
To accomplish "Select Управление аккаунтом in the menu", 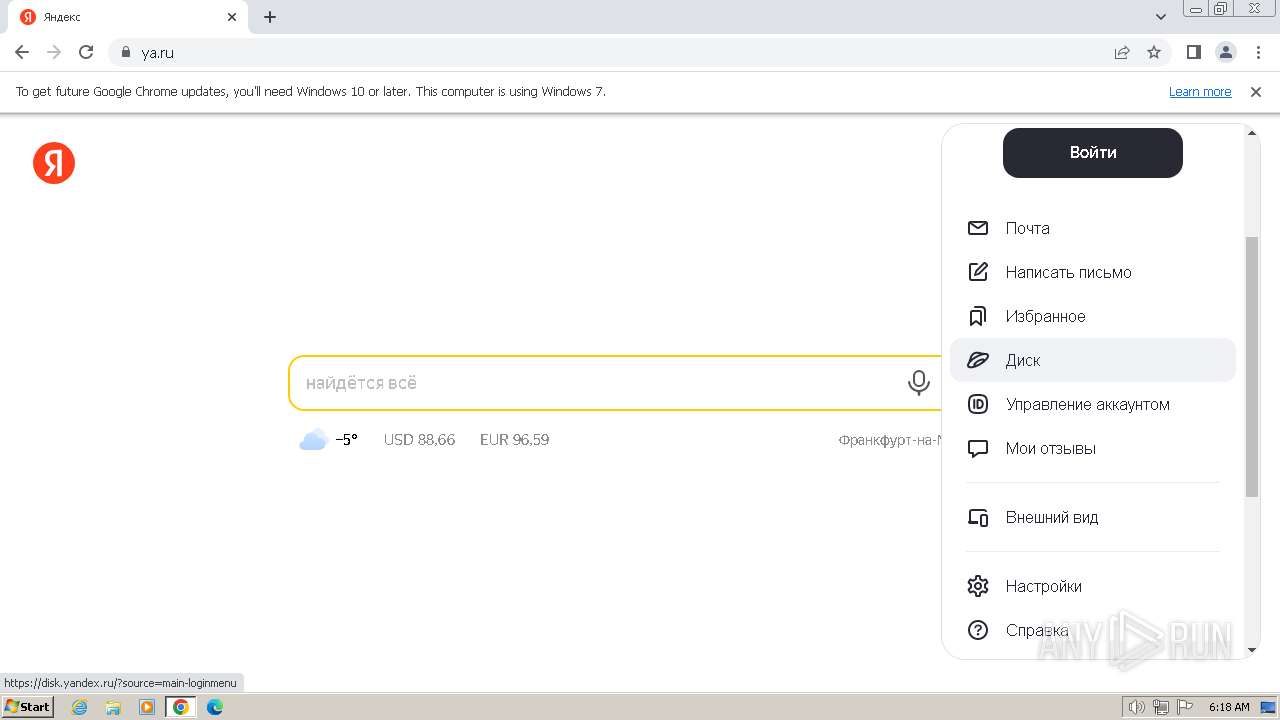I will click(1093, 404).
